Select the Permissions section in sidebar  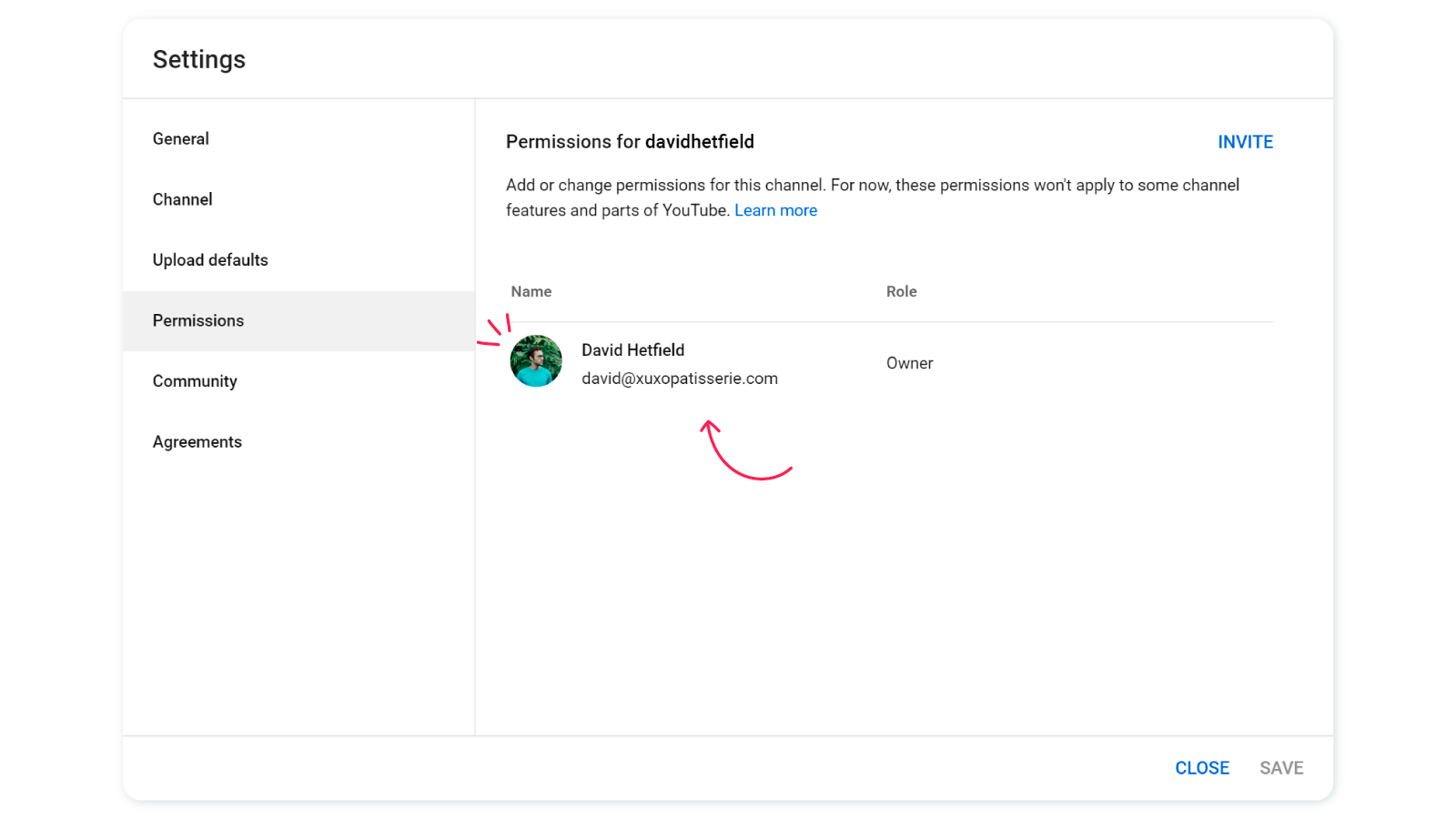(x=298, y=321)
